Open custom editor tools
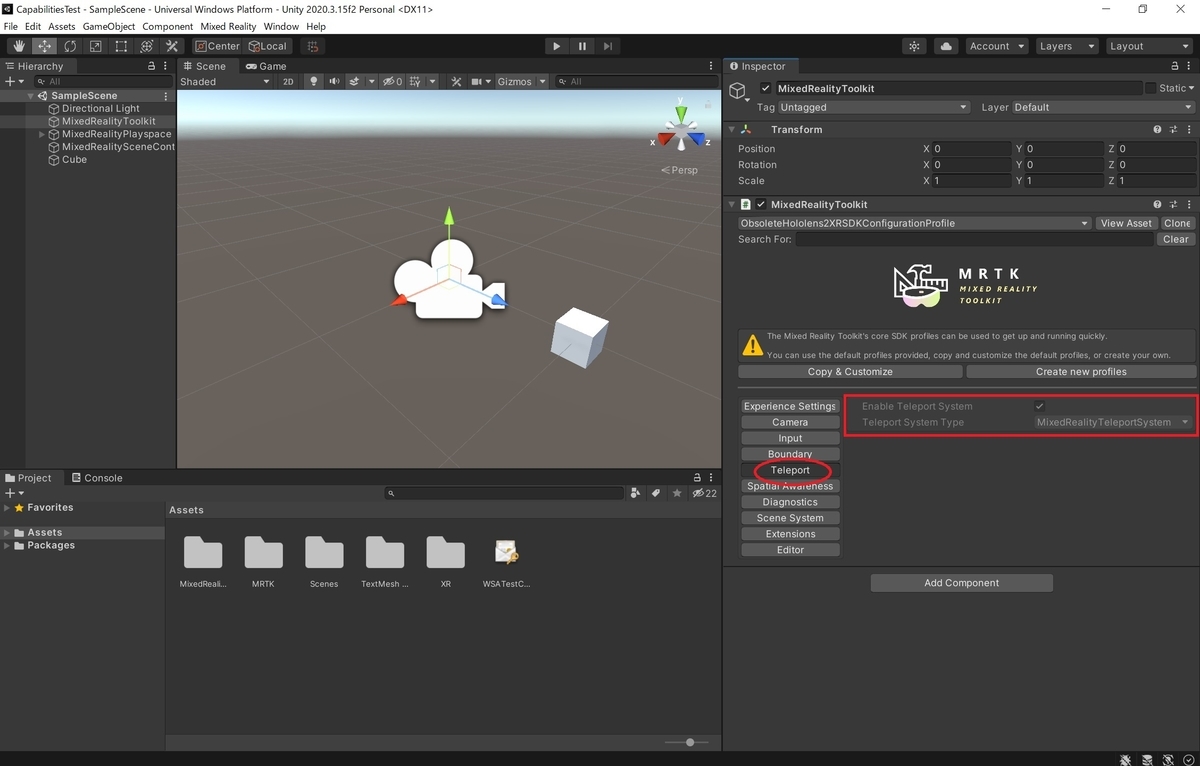 pos(172,46)
